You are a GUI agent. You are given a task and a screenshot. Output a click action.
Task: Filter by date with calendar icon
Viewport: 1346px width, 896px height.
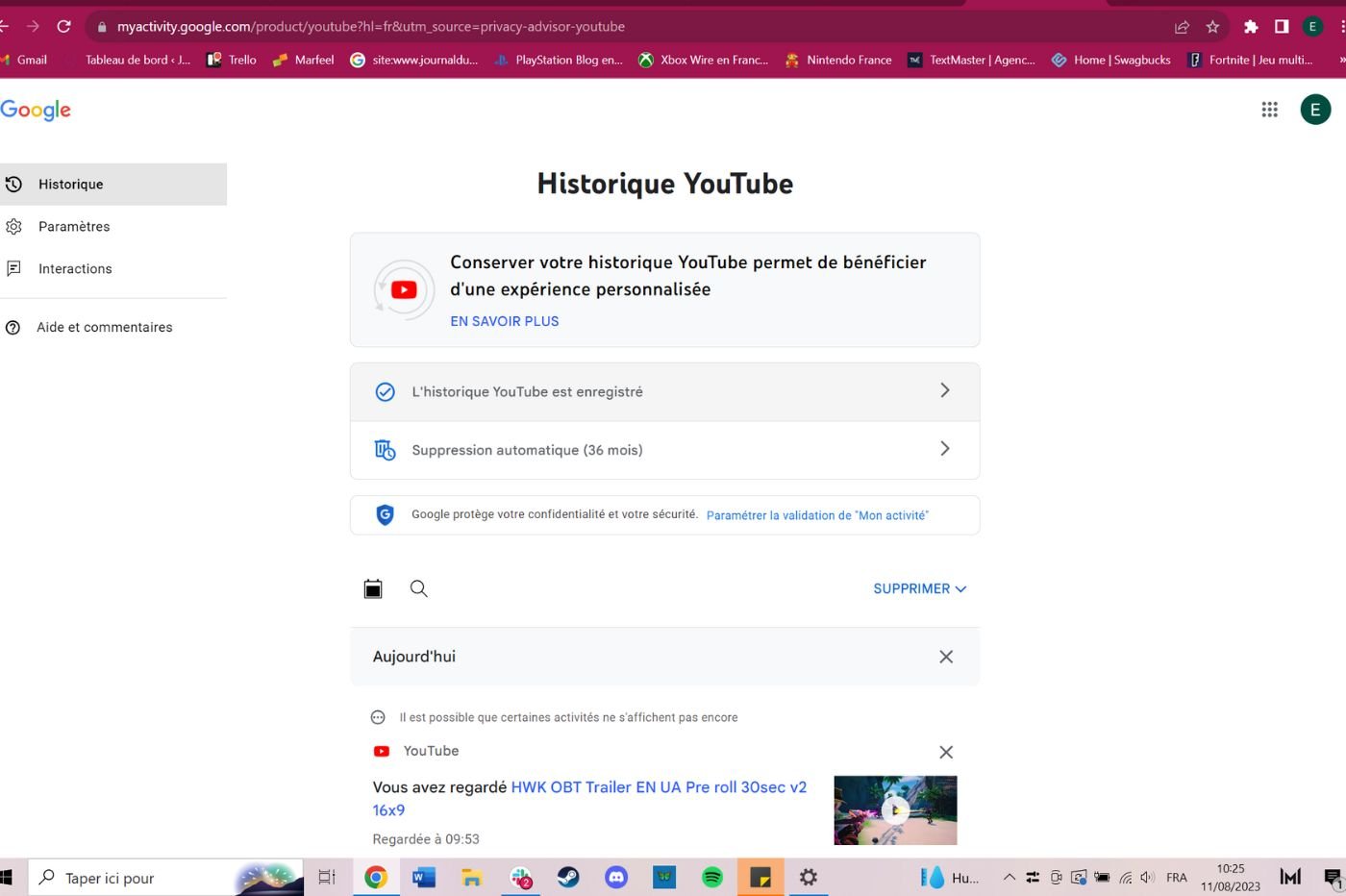coord(373,588)
